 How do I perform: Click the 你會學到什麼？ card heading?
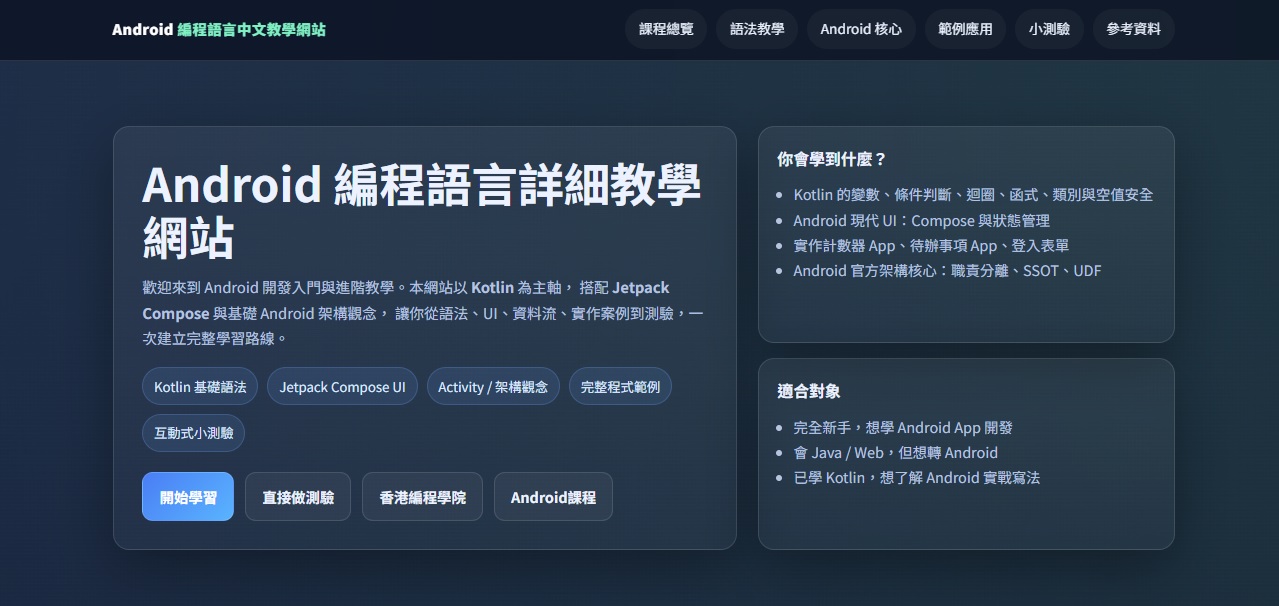[x=832, y=159]
